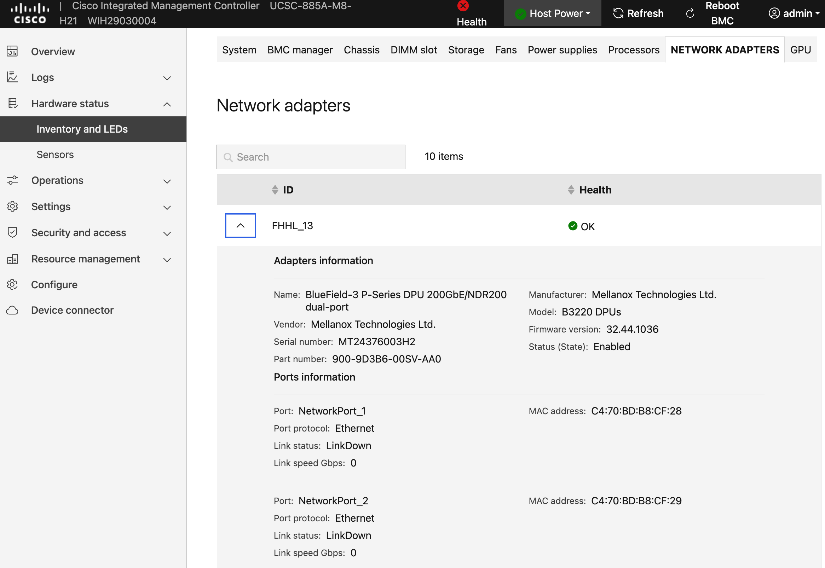Screen dimensions: 825x568
Task: Expand the Settings chevron
Action: pos(167,207)
